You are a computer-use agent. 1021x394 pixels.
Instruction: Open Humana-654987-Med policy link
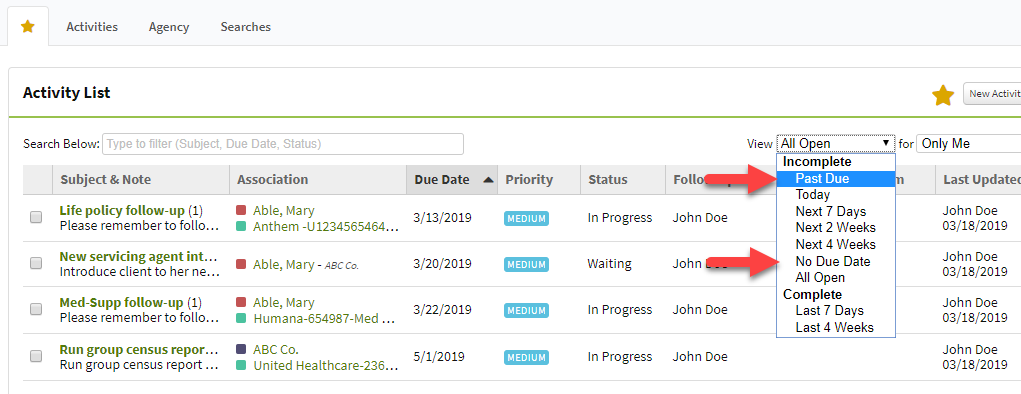tap(324, 319)
